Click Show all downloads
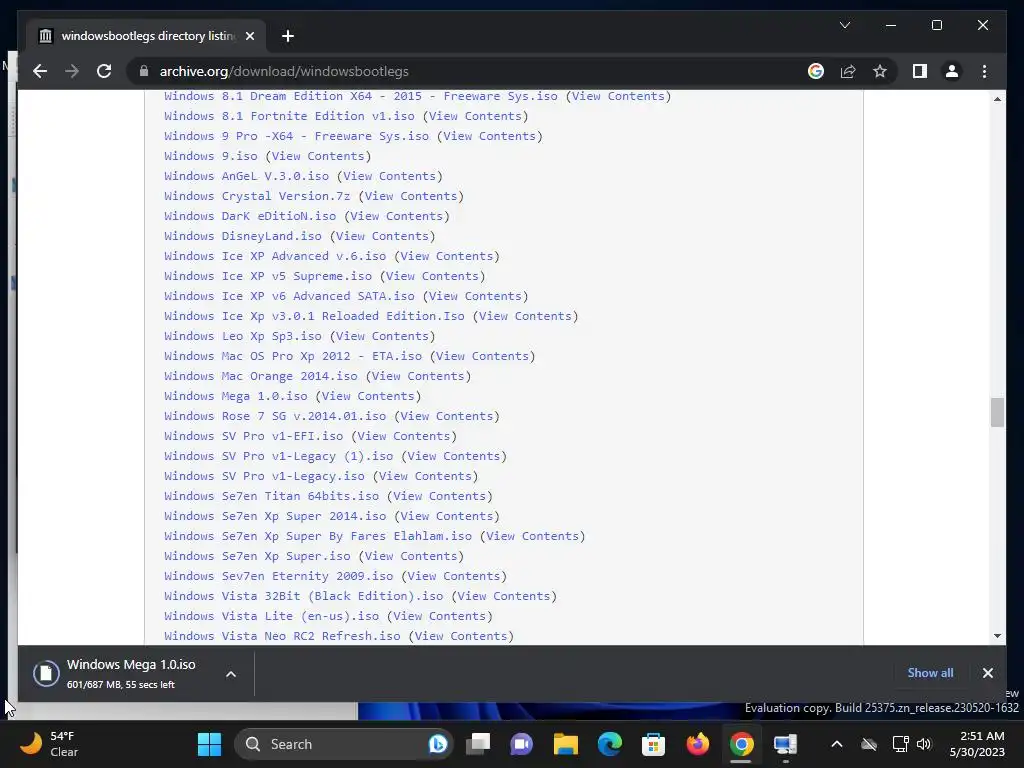The width and height of the screenshot is (1024, 768). click(930, 673)
